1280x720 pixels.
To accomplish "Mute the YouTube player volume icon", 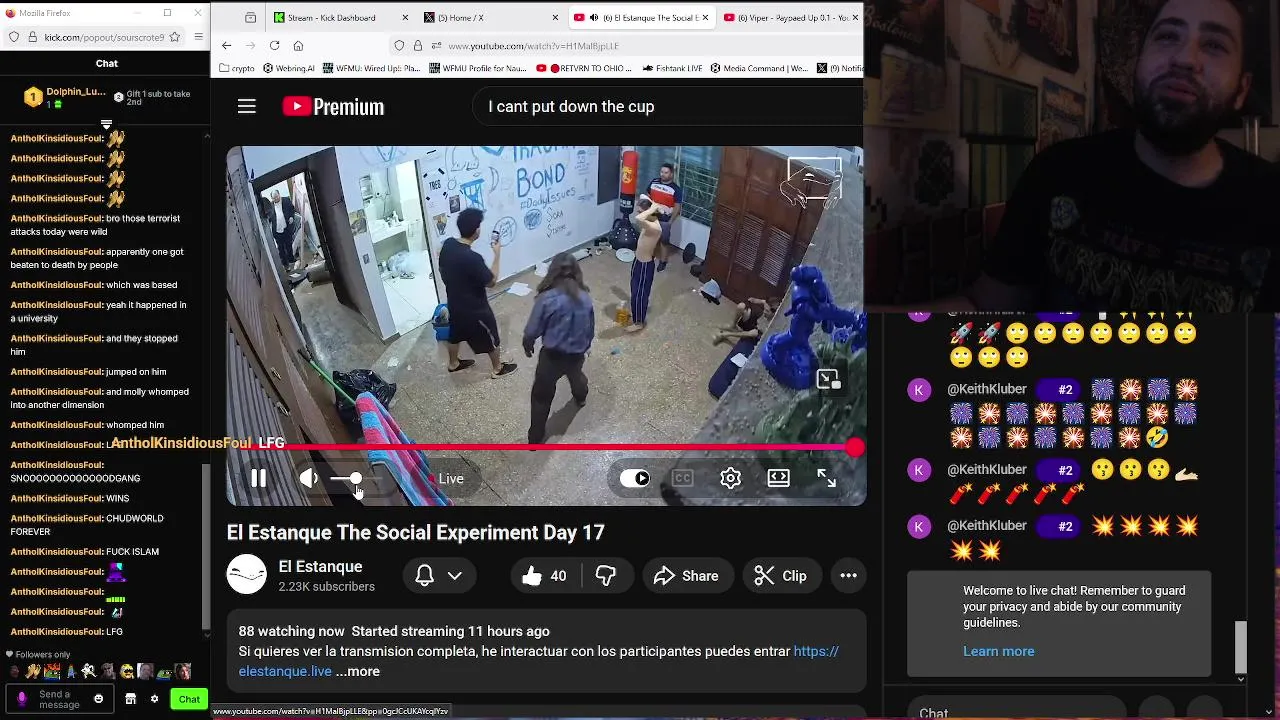I will [309, 479].
